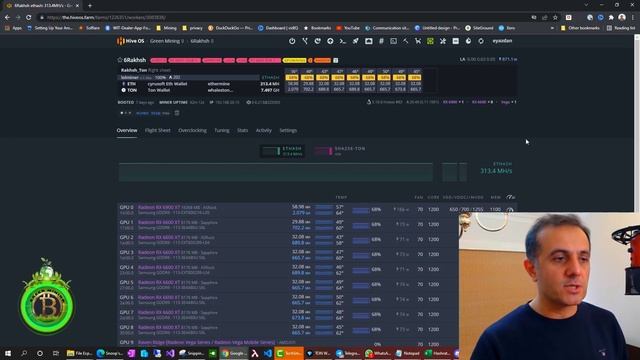Star the 6Rakhsh worker as favorite
This screenshot has width=640, height=360.
120,60
